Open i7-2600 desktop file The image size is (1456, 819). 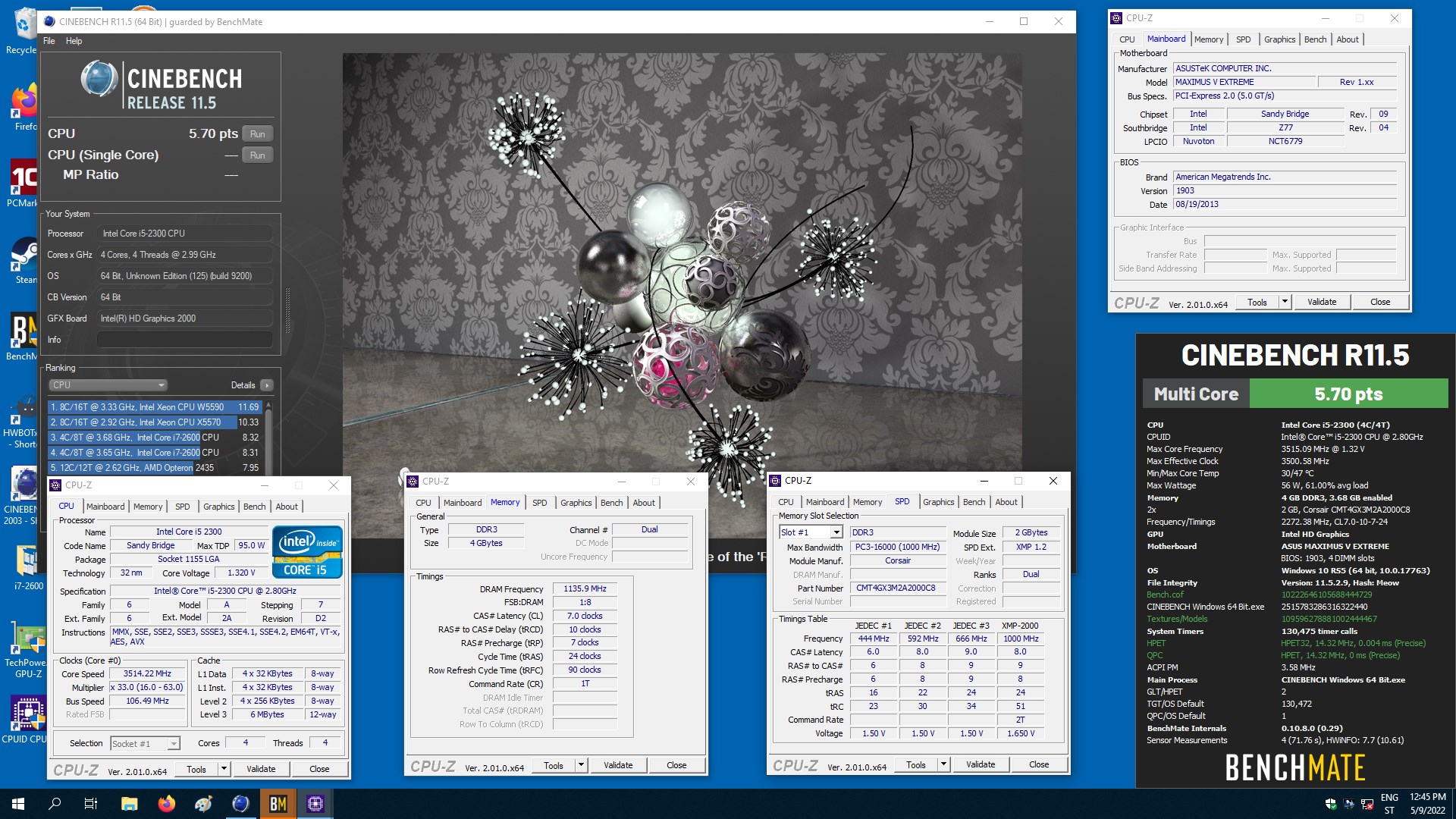click(x=28, y=568)
